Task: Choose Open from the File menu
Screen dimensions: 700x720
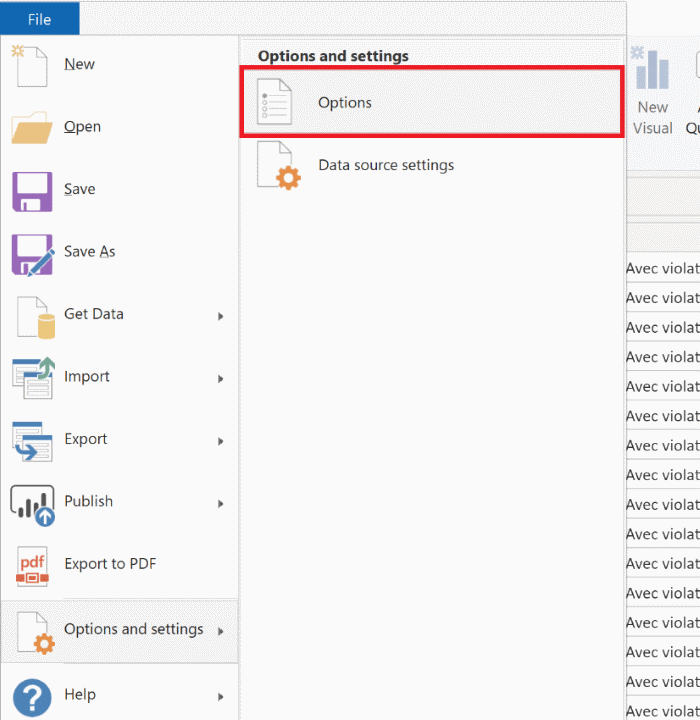Action: tap(119, 127)
